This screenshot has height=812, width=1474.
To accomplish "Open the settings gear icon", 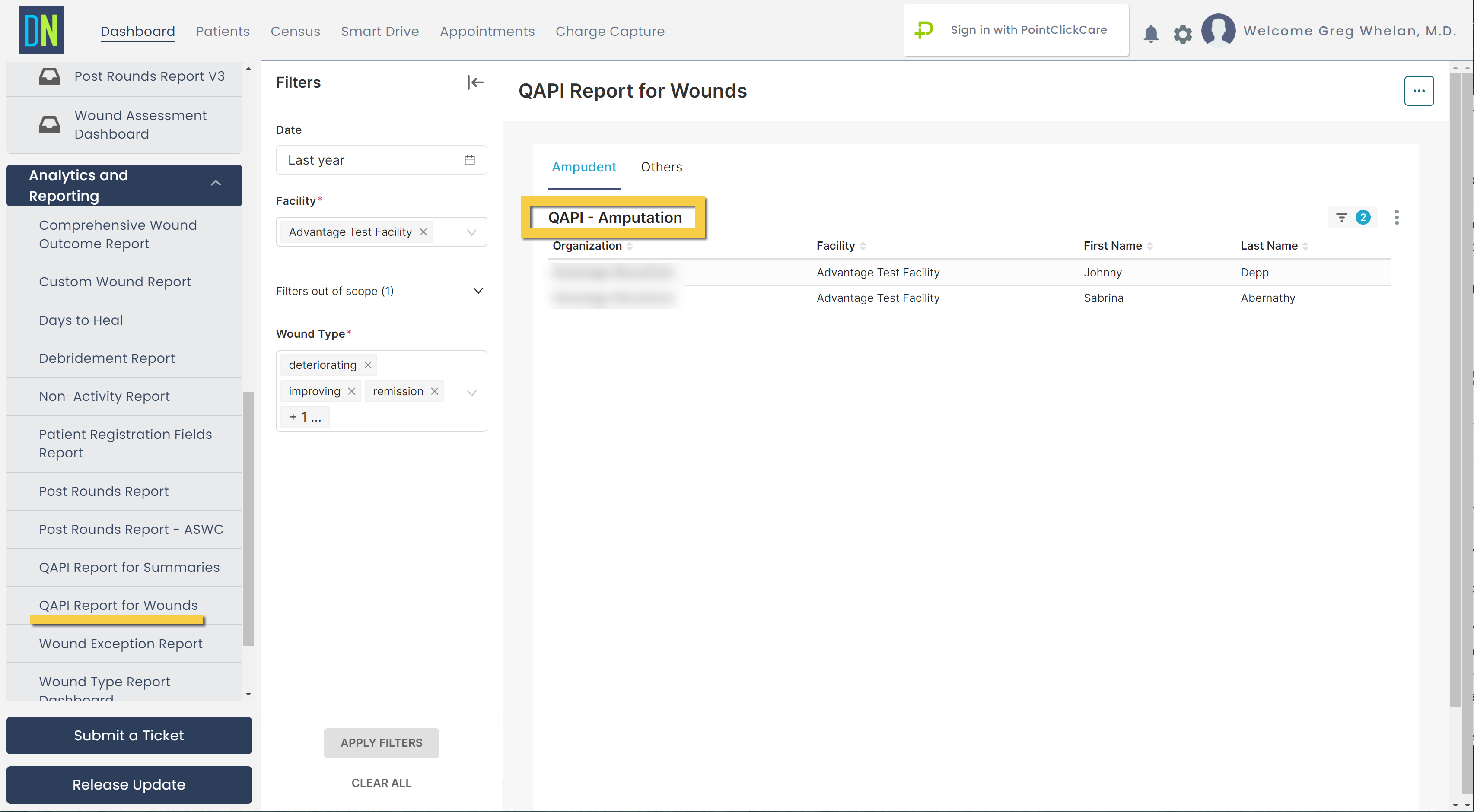I will click(1183, 34).
